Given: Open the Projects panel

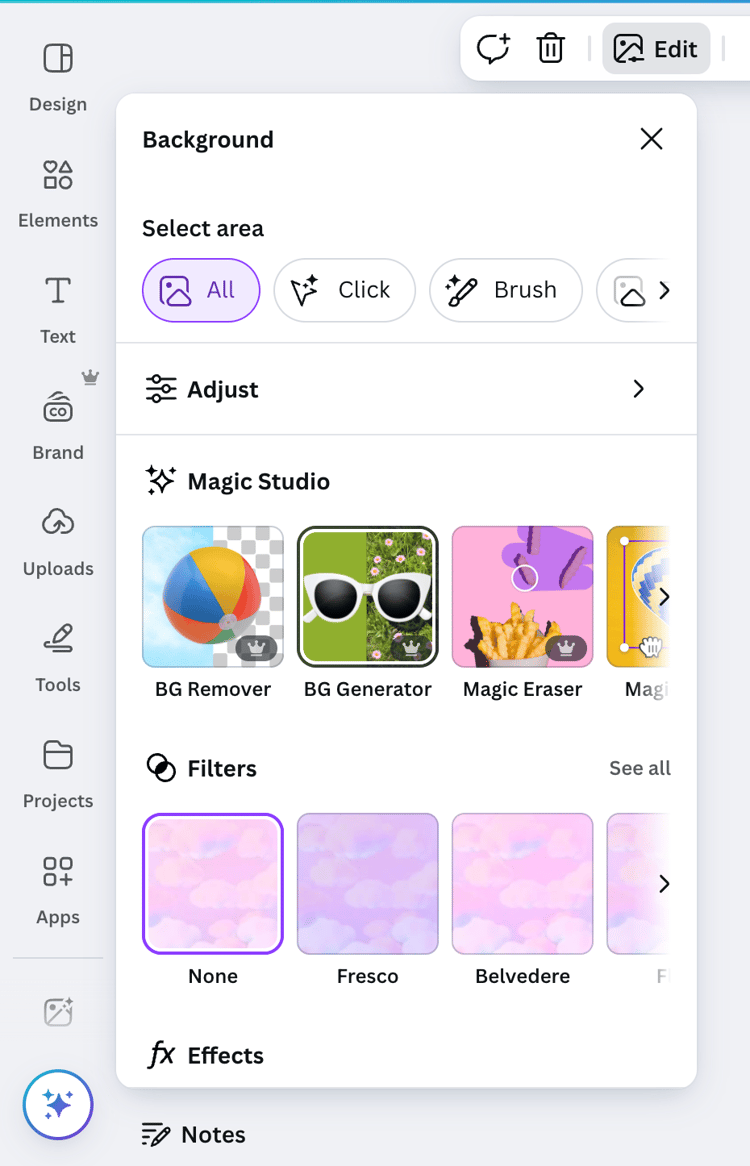Looking at the screenshot, I should tap(57, 770).
